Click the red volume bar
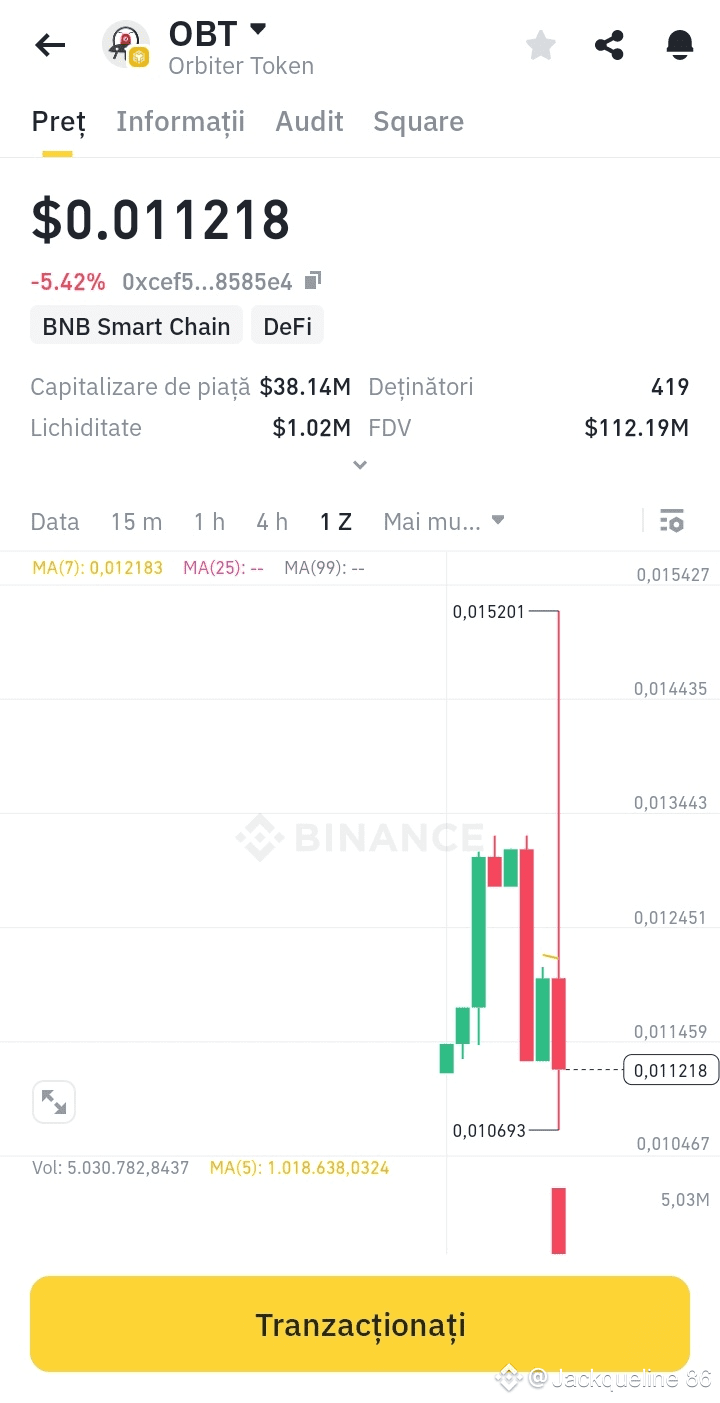720x1403 pixels. 558,1220
